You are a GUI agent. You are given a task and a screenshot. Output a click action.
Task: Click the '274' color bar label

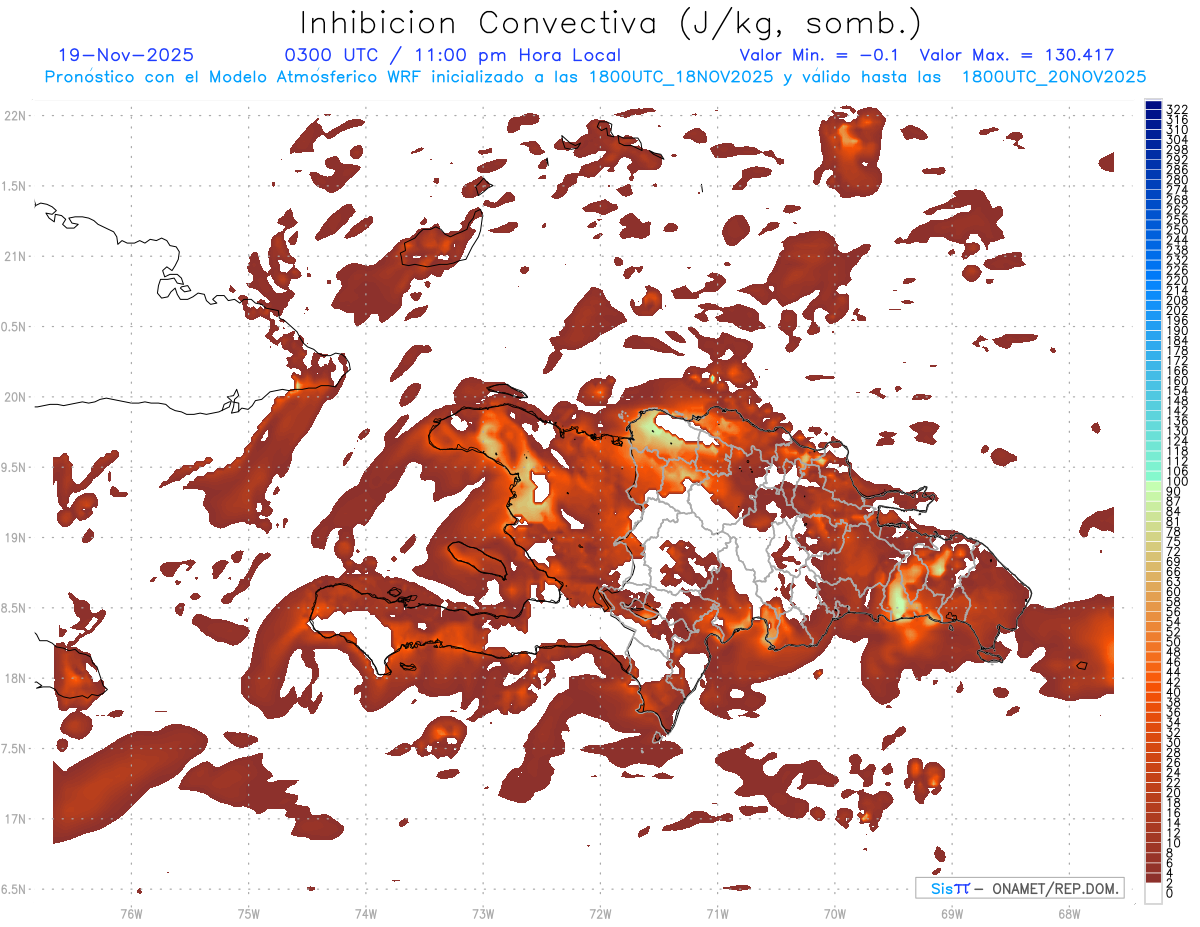click(x=1177, y=189)
